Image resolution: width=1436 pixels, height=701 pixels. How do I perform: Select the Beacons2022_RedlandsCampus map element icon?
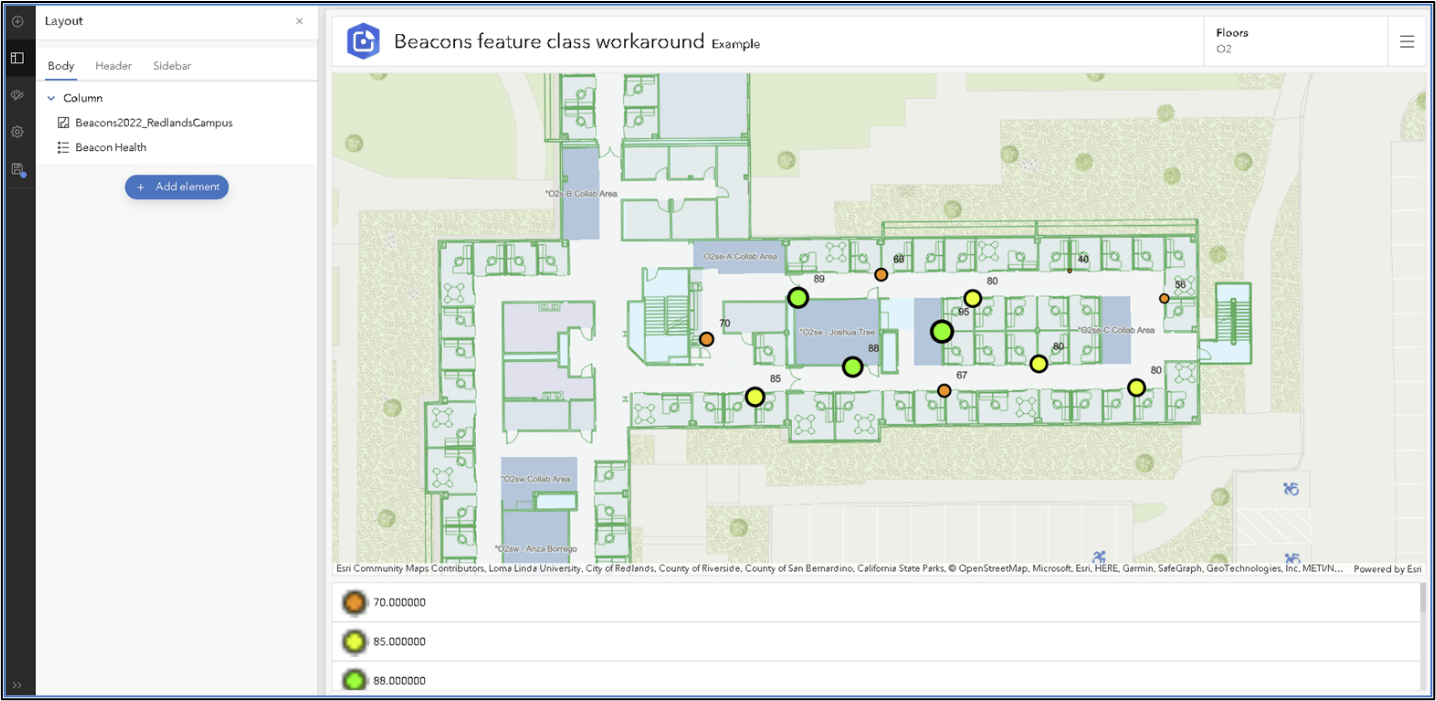point(62,123)
